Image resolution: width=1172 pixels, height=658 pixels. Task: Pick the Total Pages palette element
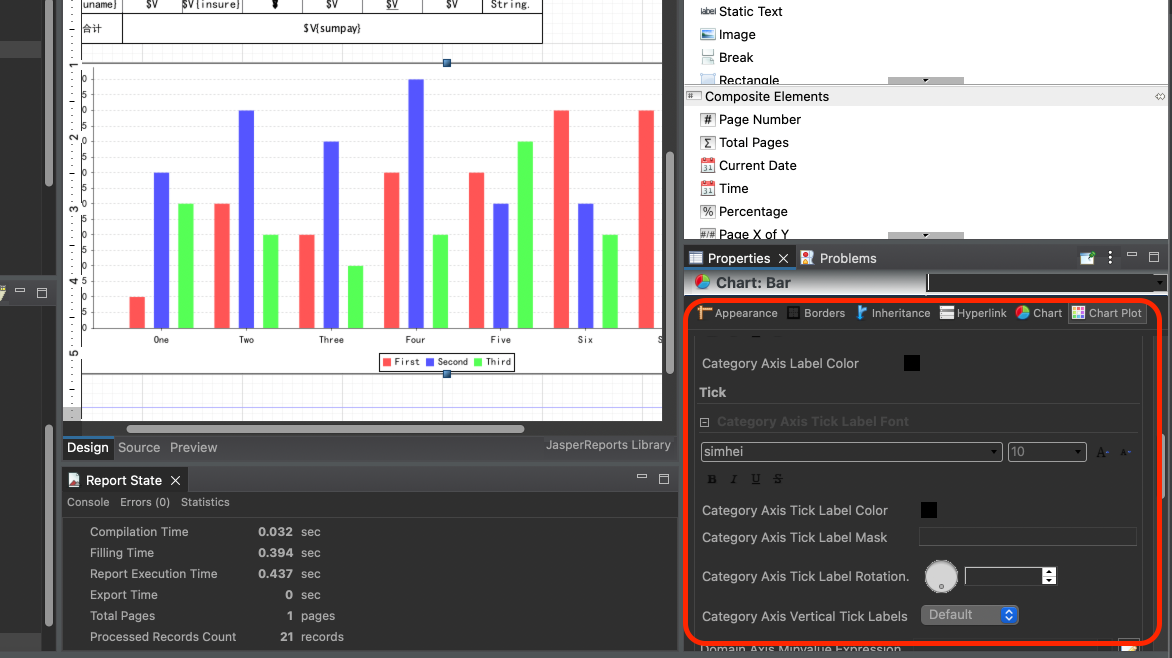point(753,143)
